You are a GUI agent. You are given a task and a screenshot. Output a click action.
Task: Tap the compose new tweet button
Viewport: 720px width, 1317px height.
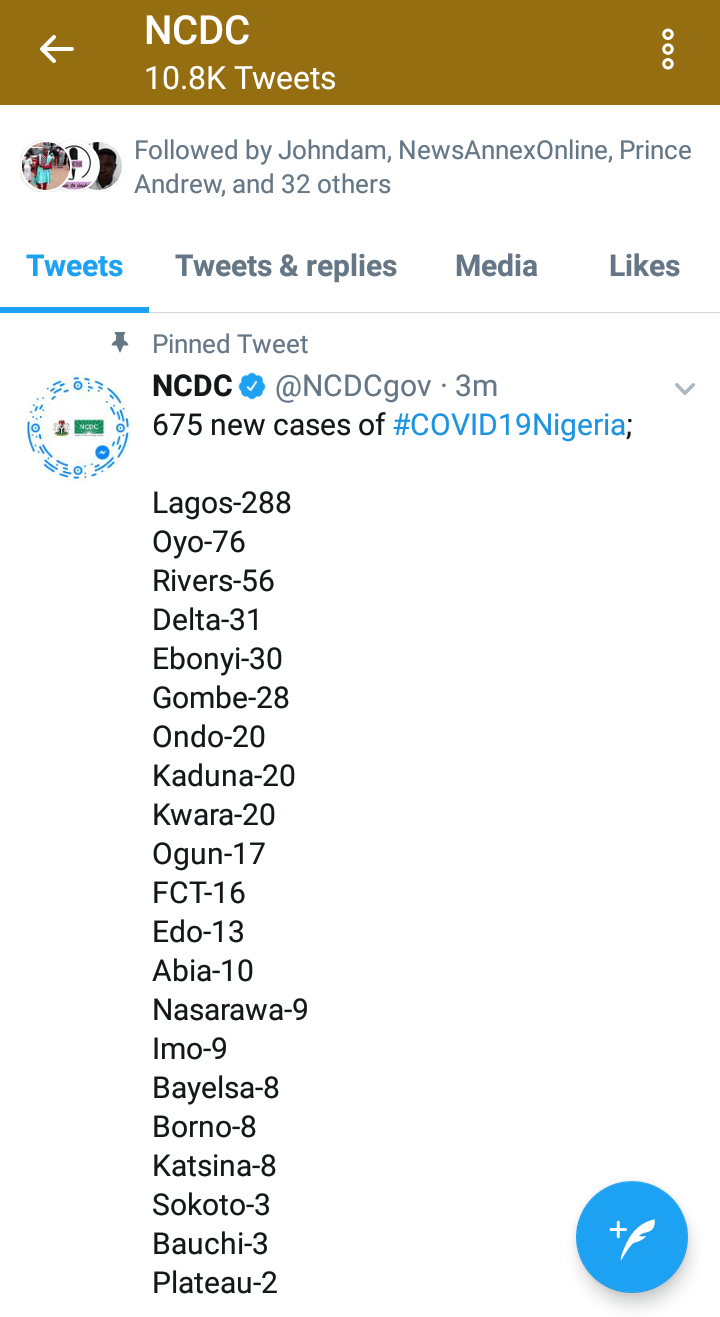pyautogui.click(x=632, y=1237)
